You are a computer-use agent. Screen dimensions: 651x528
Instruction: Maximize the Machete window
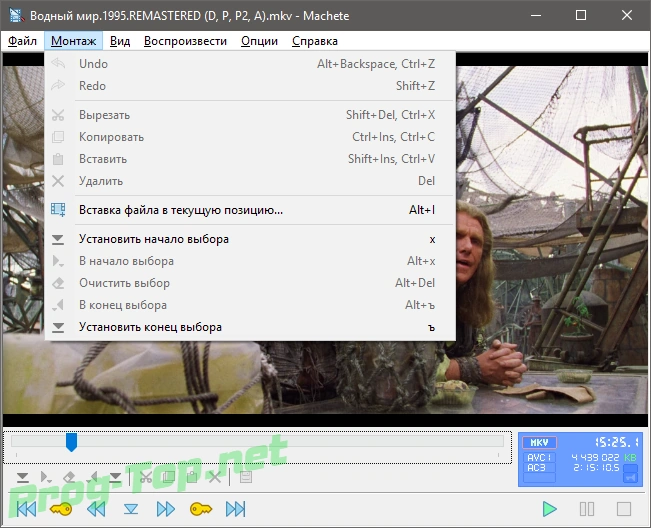pyautogui.click(x=581, y=15)
